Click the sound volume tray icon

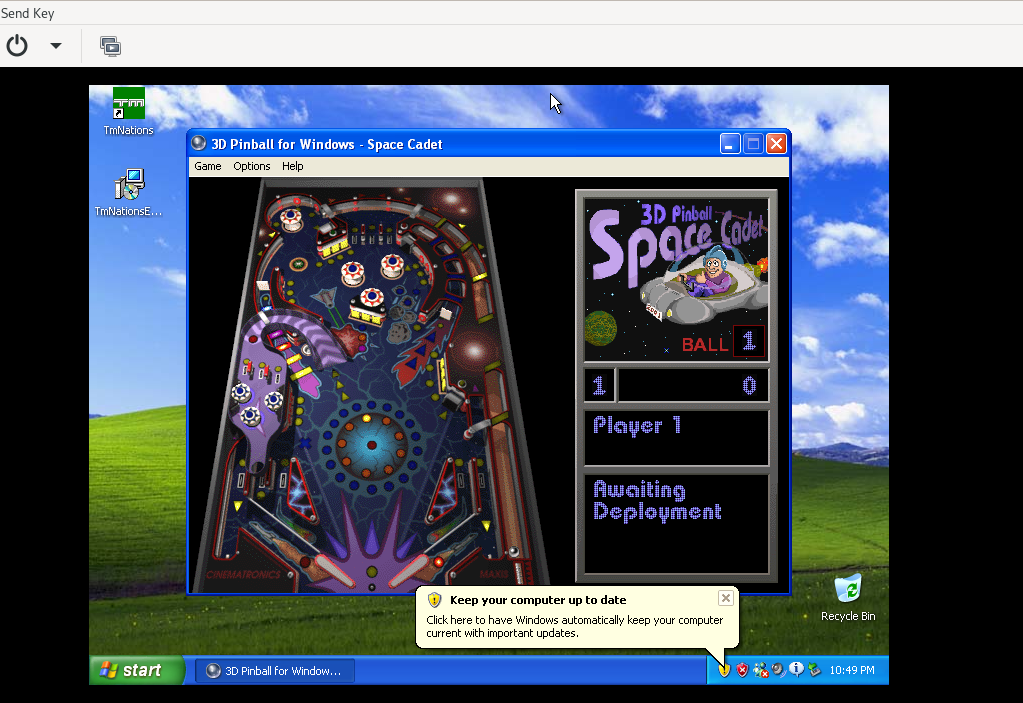(x=778, y=670)
